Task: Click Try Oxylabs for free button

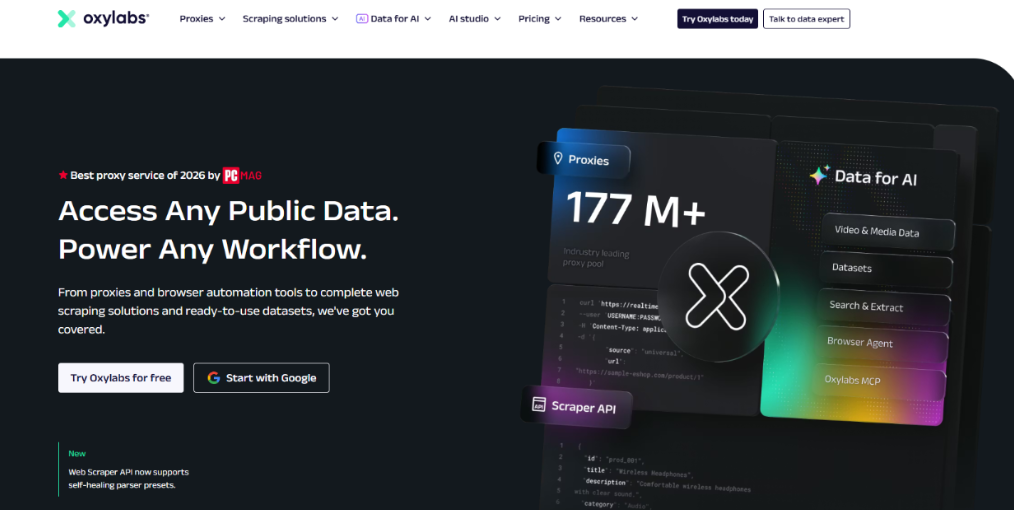Action: 121,378
